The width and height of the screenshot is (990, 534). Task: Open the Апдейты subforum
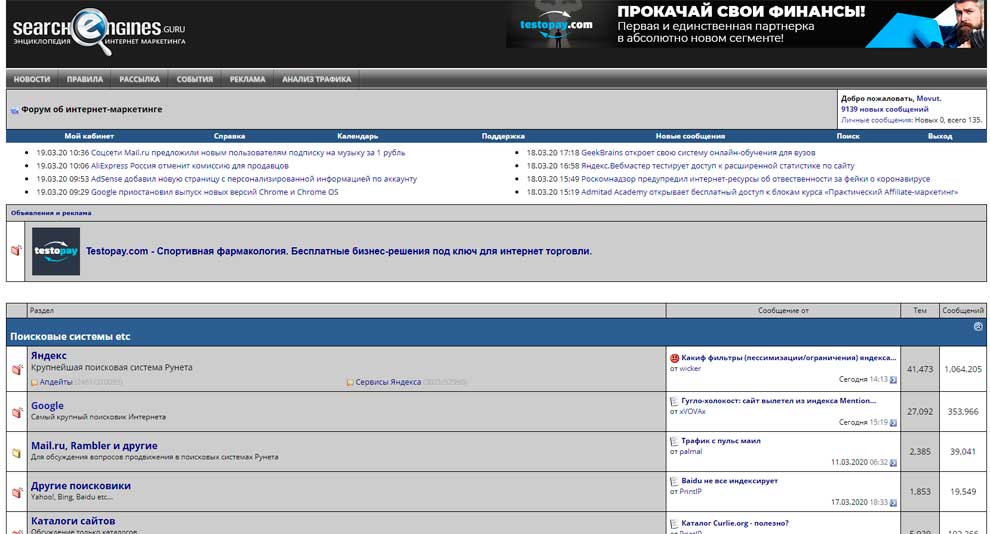tap(56, 382)
